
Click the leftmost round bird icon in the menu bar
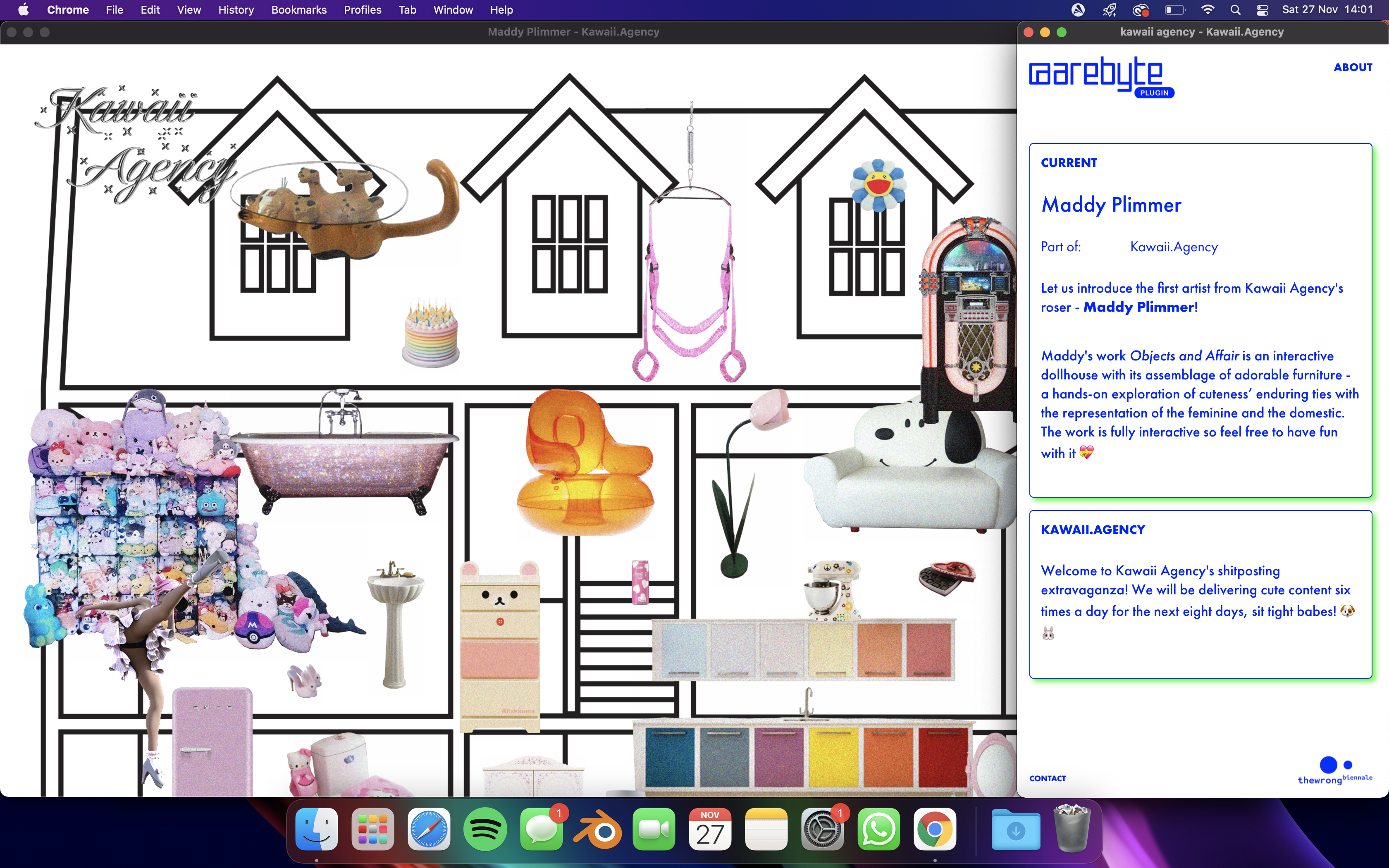coord(1078,10)
